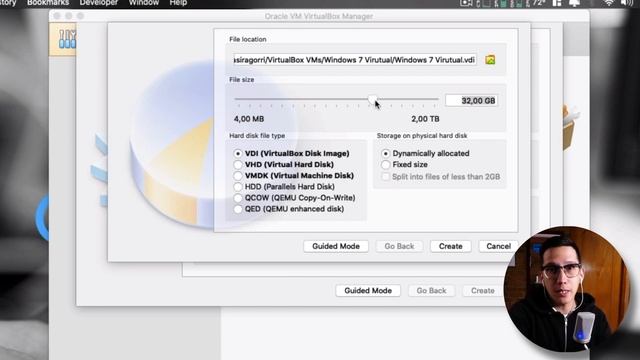Open the Help menu

pyautogui.click(x=178, y=3)
